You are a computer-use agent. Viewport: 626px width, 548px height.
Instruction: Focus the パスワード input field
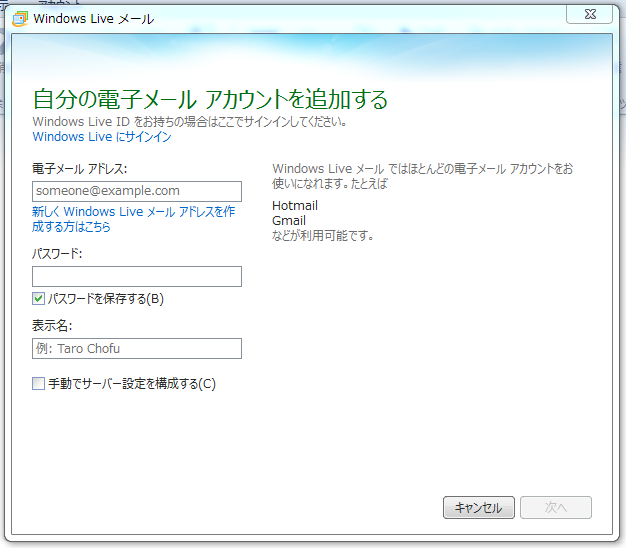point(137,277)
